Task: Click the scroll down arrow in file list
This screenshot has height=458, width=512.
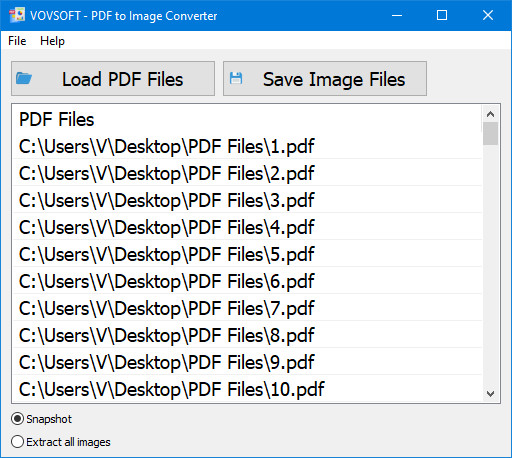Action: point(490,394)
